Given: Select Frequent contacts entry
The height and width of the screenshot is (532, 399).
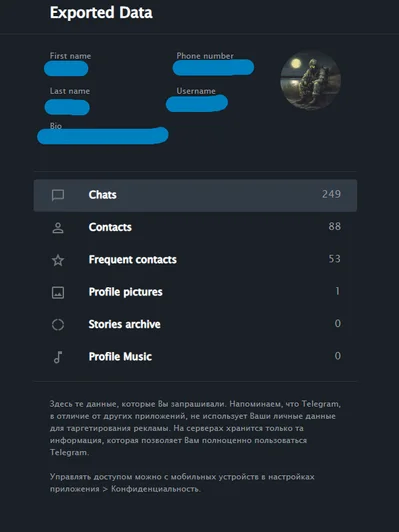Looking at the screenshot, I should tap(195, 260).
